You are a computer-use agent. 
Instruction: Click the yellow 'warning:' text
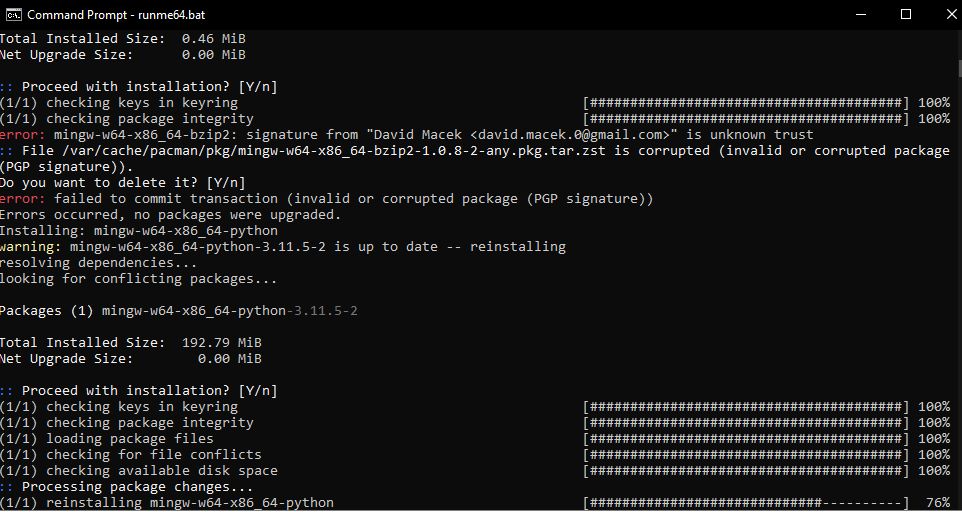pyautogui.click(x=31, y=246)
